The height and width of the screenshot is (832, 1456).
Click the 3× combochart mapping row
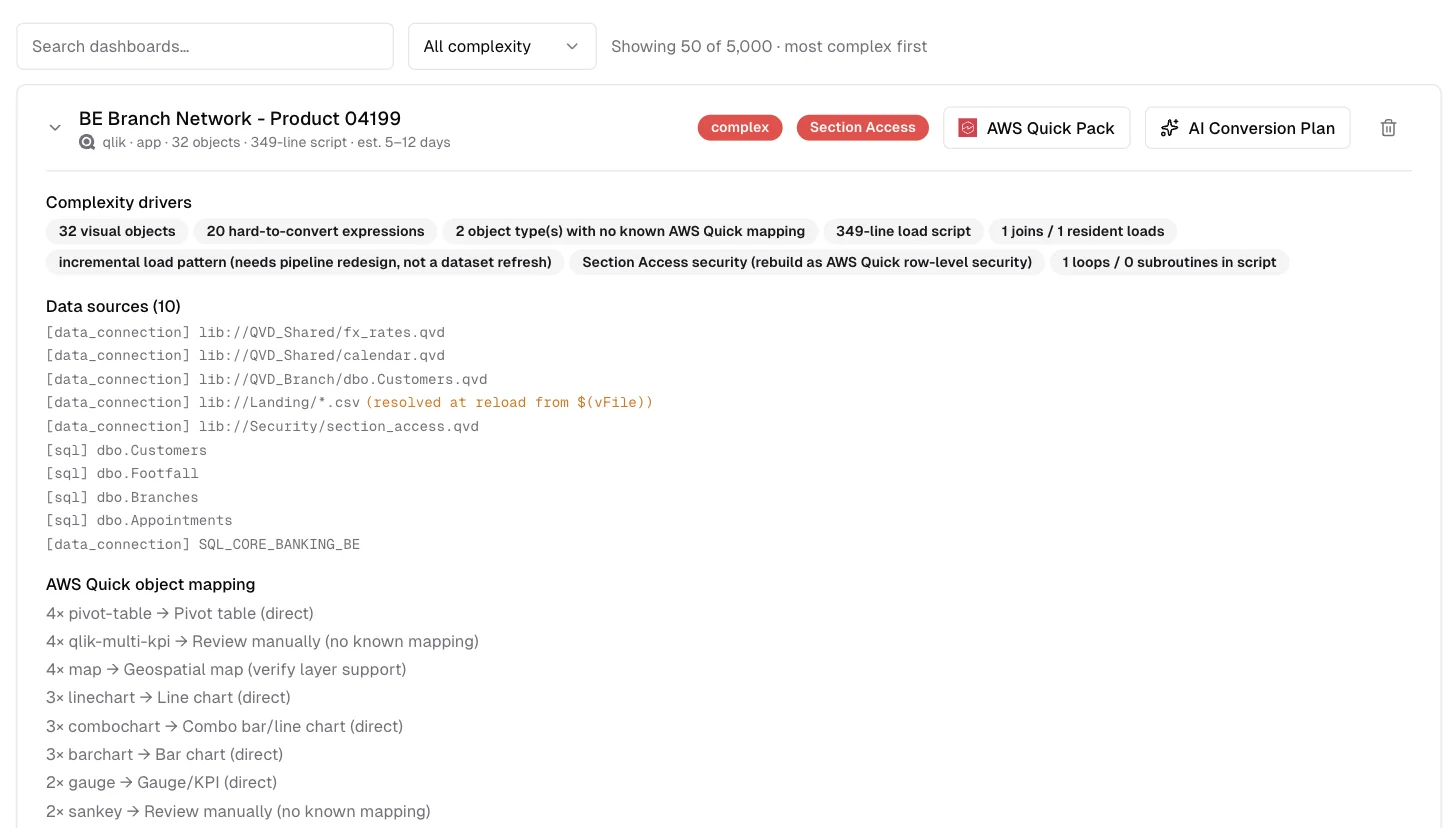click(224, 726)
